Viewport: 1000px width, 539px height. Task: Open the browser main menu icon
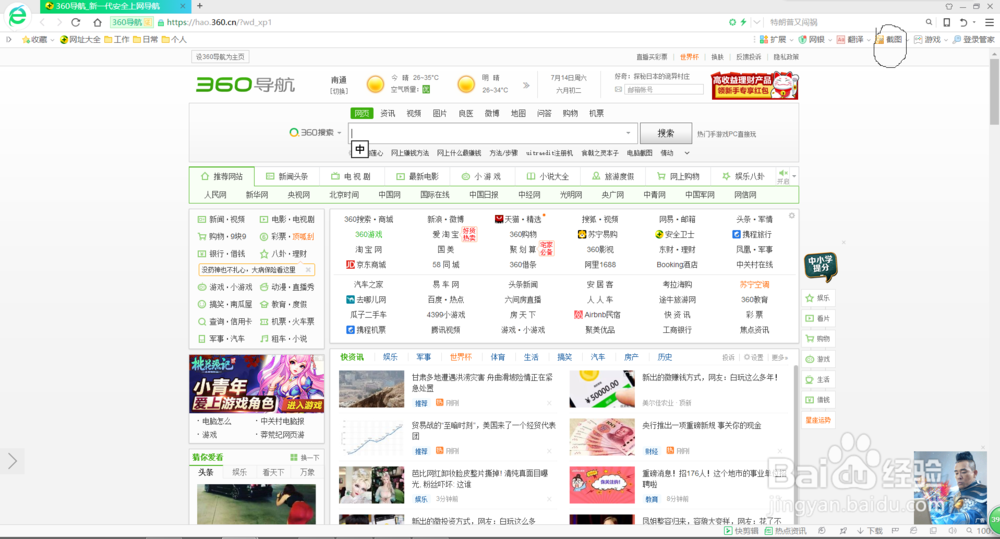click(x=989, y=22)
